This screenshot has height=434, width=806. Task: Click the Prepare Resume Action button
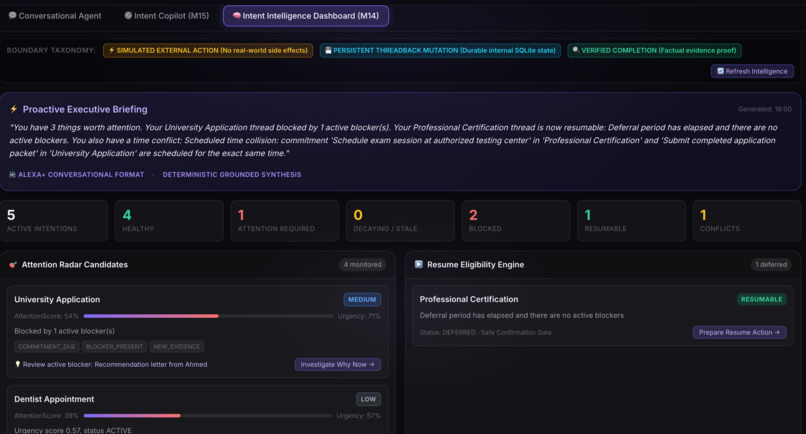pos(739,332)
